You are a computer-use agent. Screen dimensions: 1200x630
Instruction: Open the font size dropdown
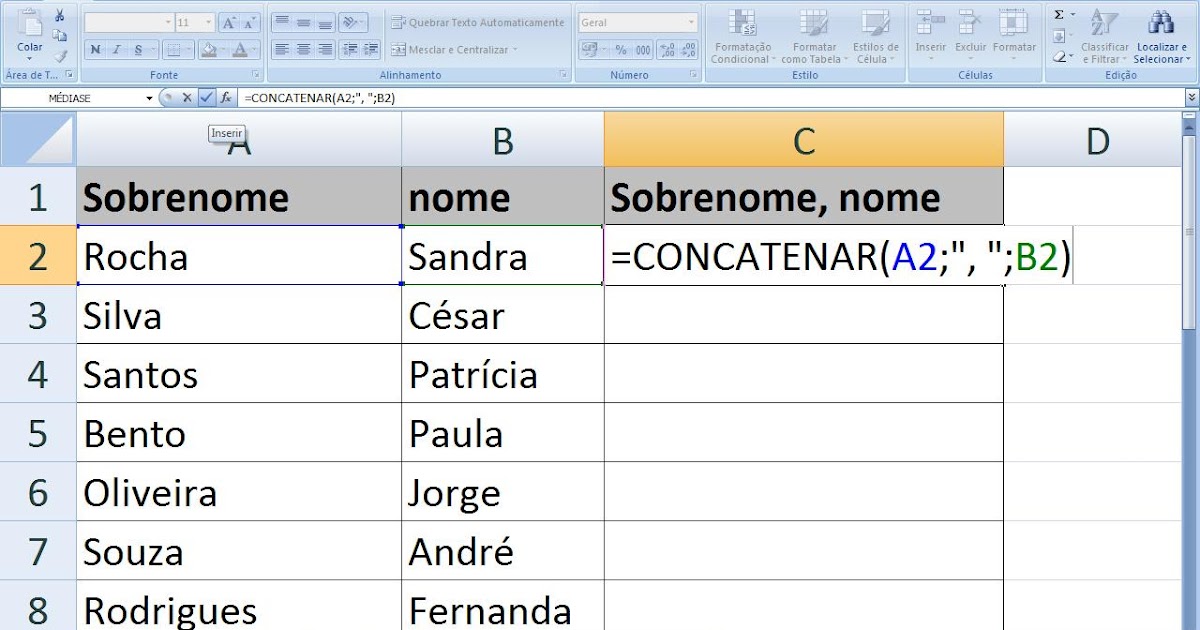click(207, 23)
